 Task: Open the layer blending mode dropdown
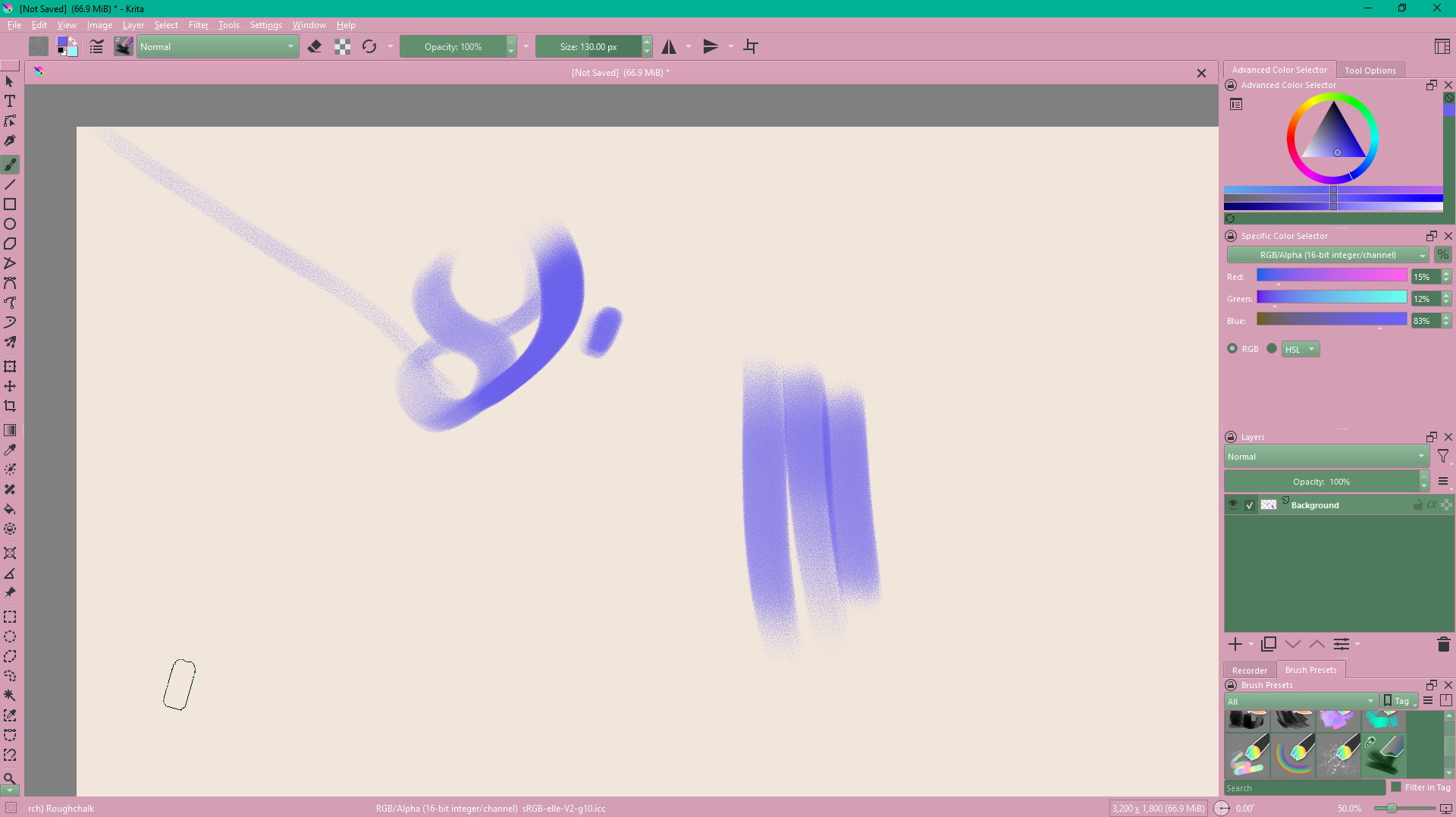click(x=1326, y=457)
